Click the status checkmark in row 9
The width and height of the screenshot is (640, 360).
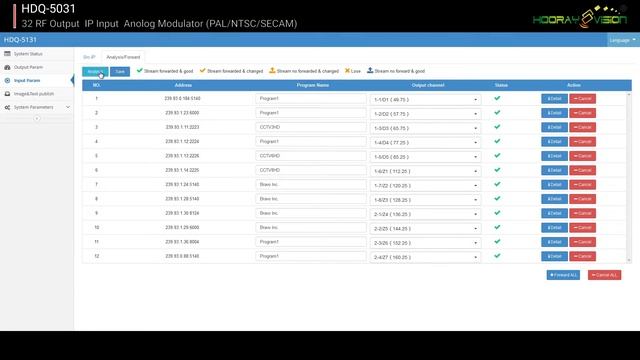tap(497, 213)
